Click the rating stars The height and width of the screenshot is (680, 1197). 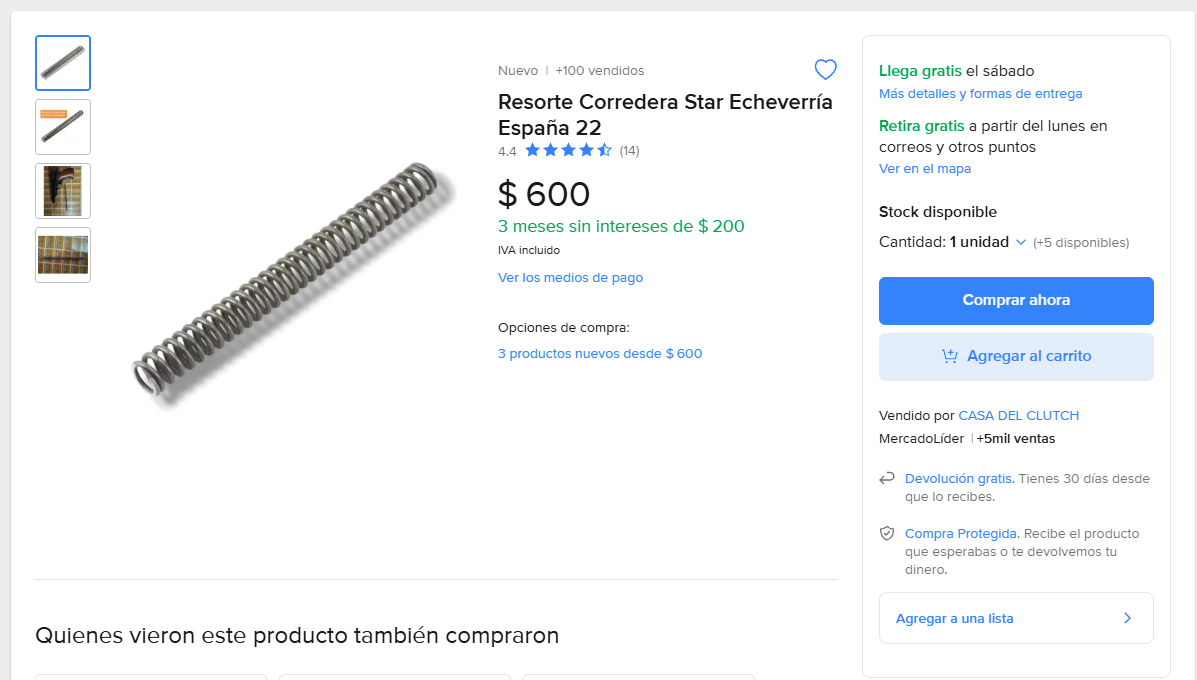tap(567, 151)
